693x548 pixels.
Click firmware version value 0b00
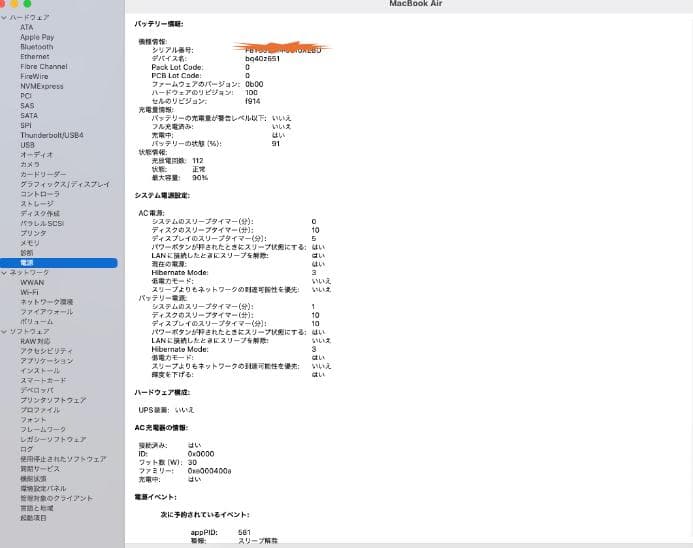click(254, 84)
